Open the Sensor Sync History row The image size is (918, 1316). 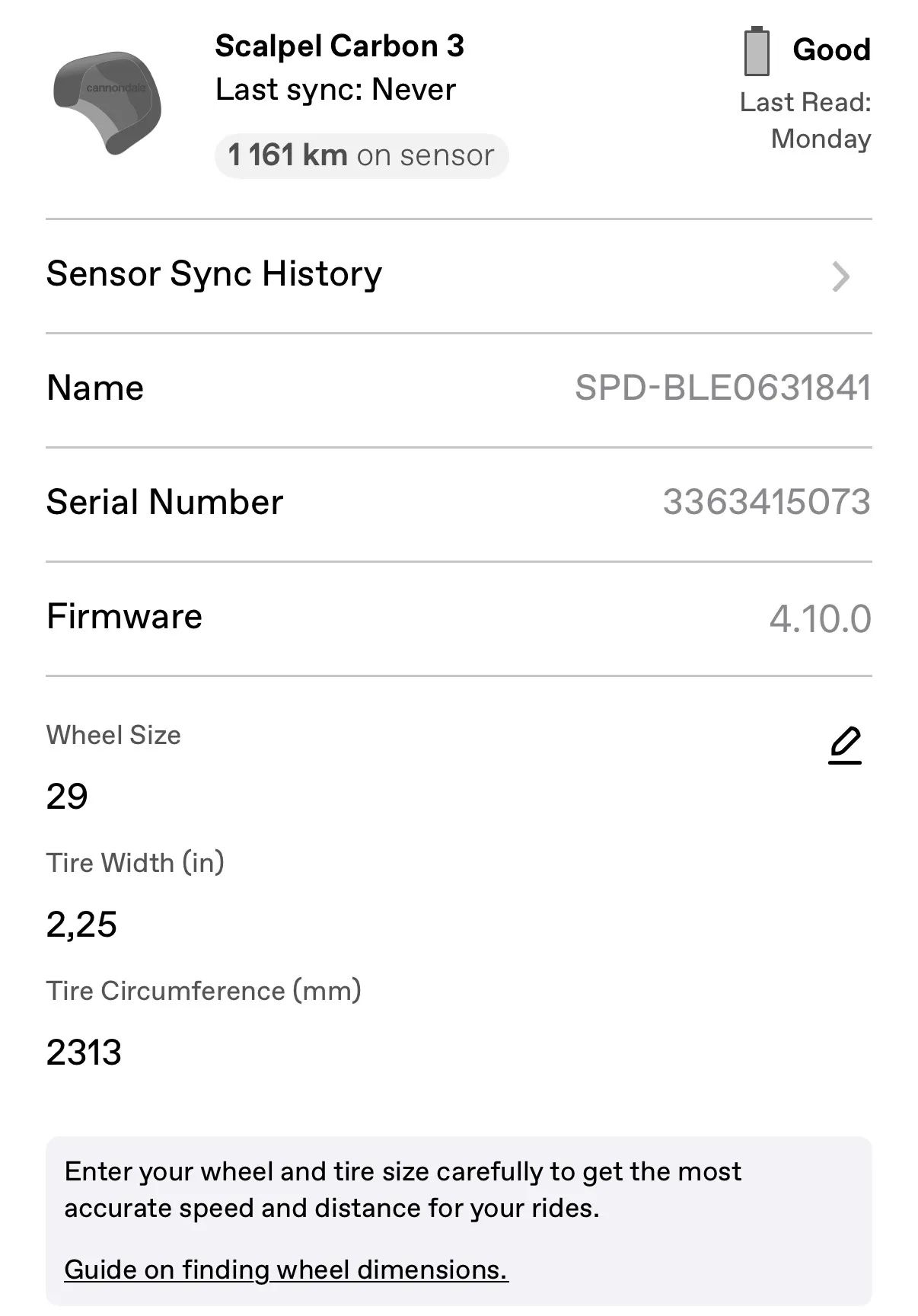(x=214, y=274)
